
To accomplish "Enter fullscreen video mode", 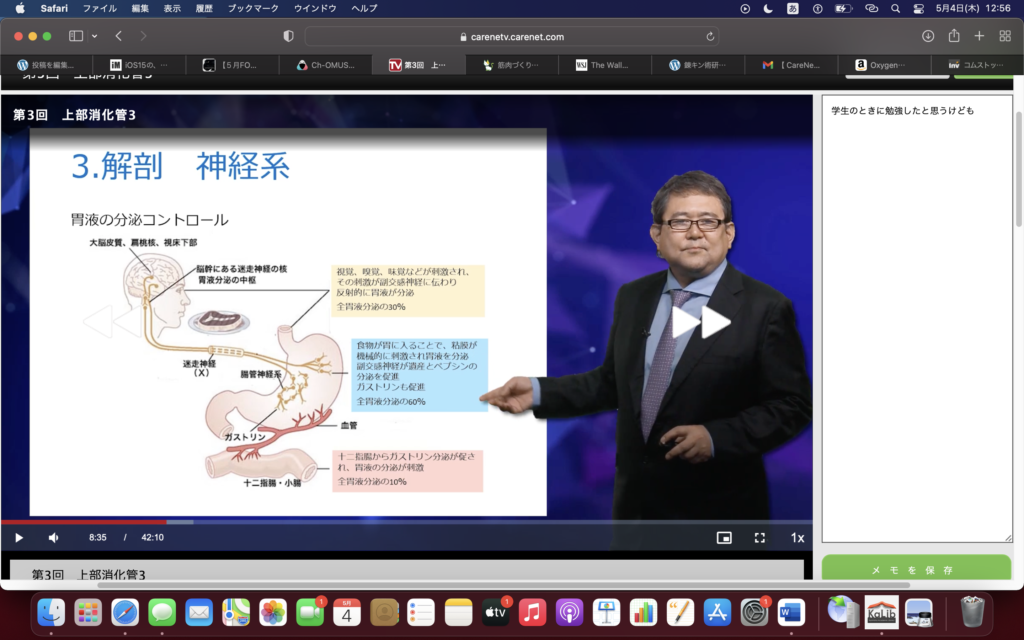I will [760, 538].
